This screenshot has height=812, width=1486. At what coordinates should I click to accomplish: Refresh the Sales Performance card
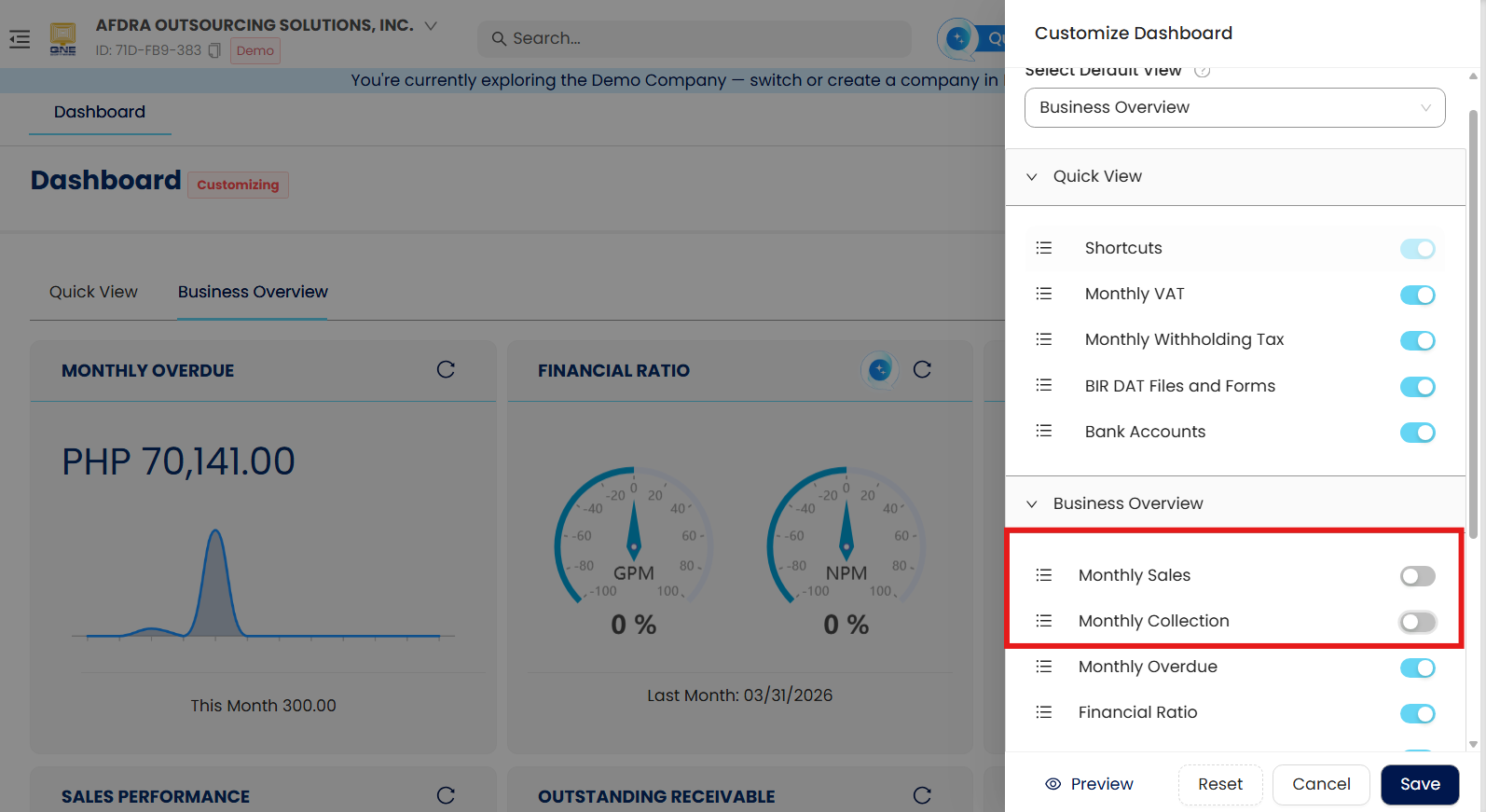pos(446,795)
